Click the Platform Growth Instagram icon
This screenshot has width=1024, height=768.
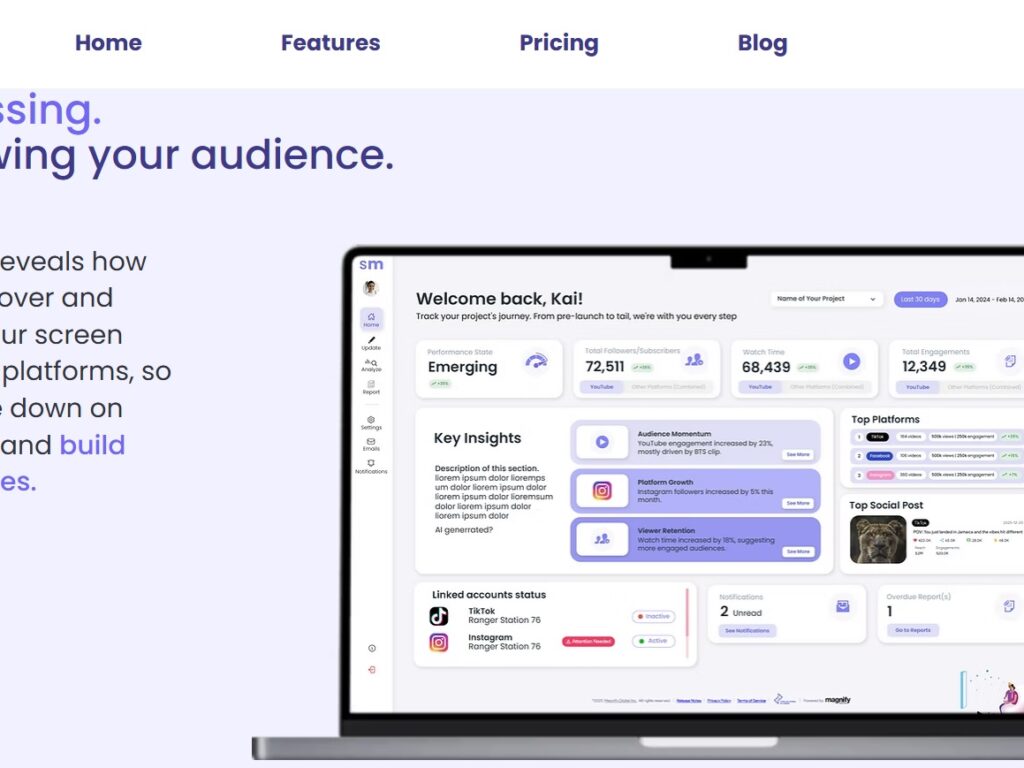point(602,490)
